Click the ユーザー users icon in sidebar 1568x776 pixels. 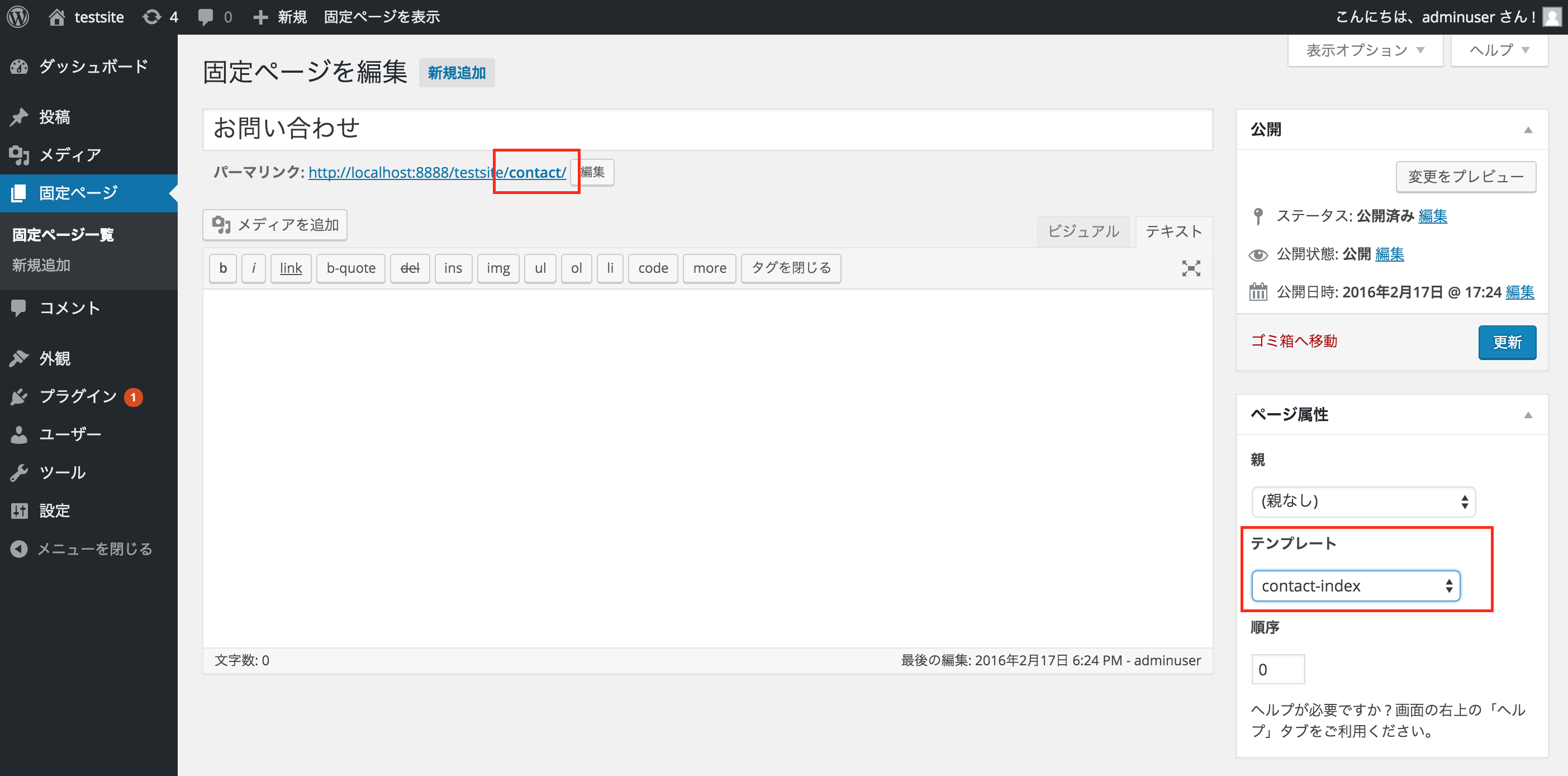pyautogui.click(x=20, y=434)
